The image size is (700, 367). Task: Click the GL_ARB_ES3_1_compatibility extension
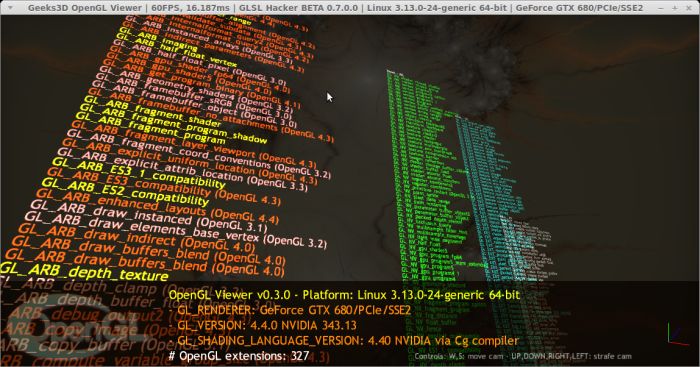click(139, 174)
